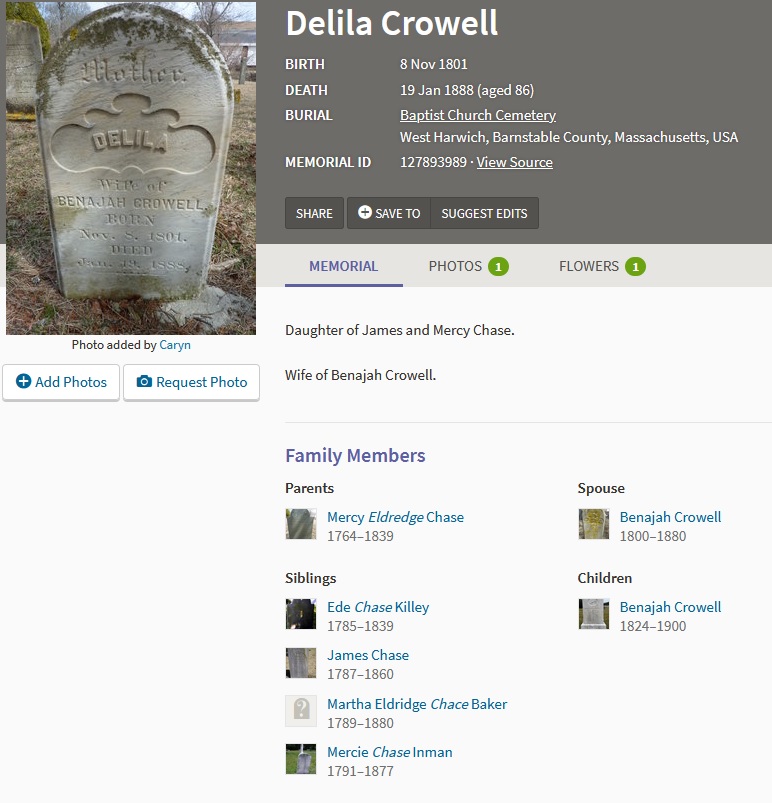Click the years 1824–1900
The height and width of the screenshot is (803, 772).
[653, 626]
